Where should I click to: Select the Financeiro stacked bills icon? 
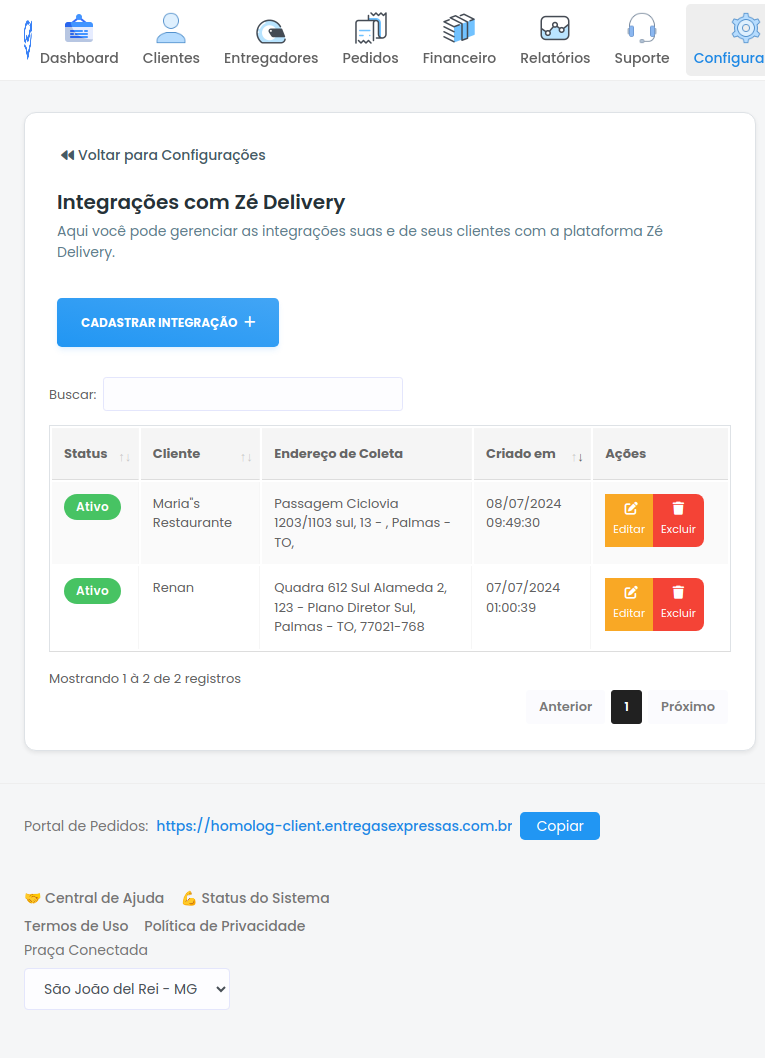point(459,26)
